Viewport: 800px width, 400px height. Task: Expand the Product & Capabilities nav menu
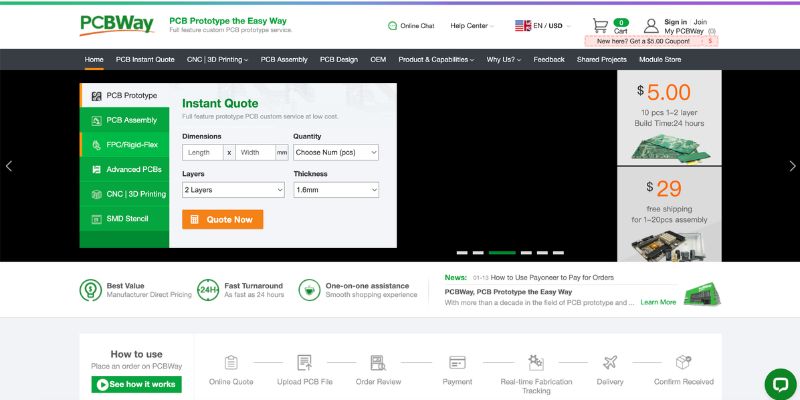click(436, 60)
